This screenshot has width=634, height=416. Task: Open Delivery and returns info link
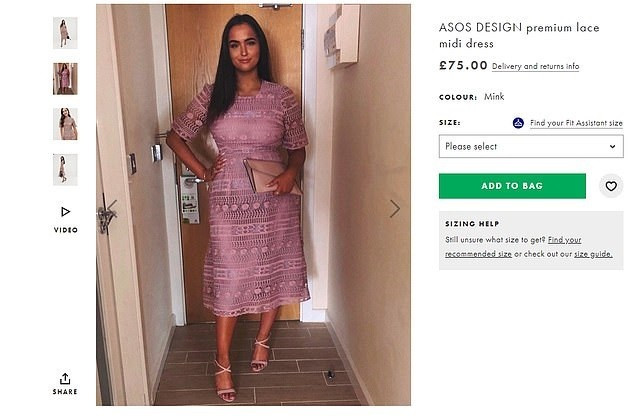pos(535,67)
